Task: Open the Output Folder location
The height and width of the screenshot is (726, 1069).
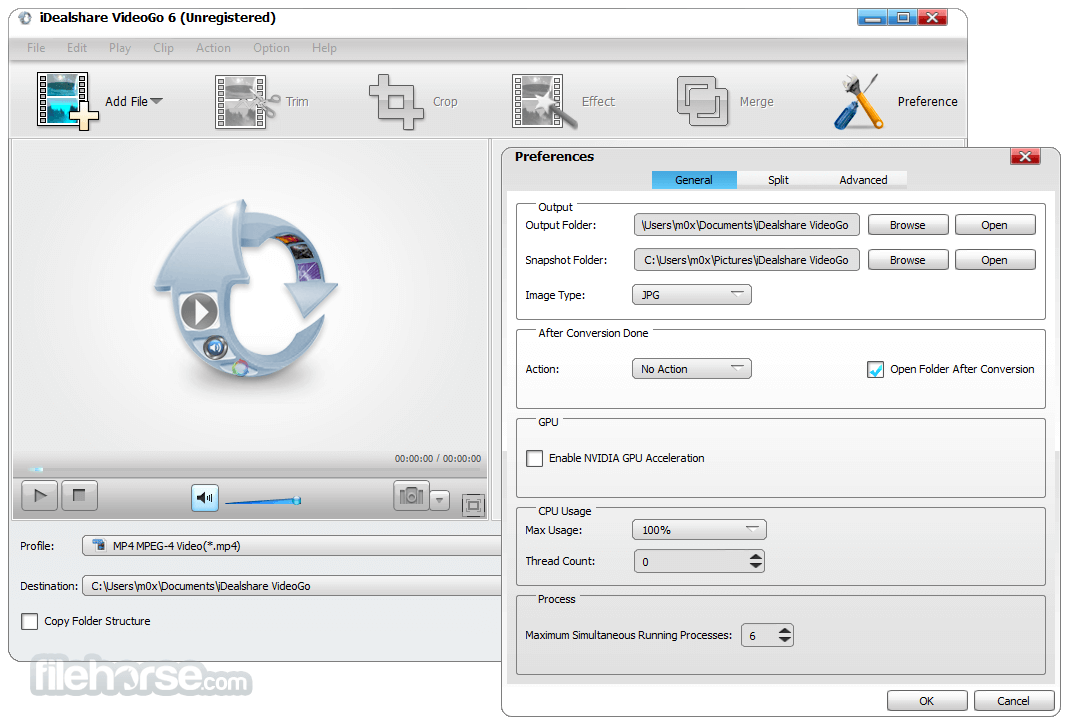Action: 995,225
